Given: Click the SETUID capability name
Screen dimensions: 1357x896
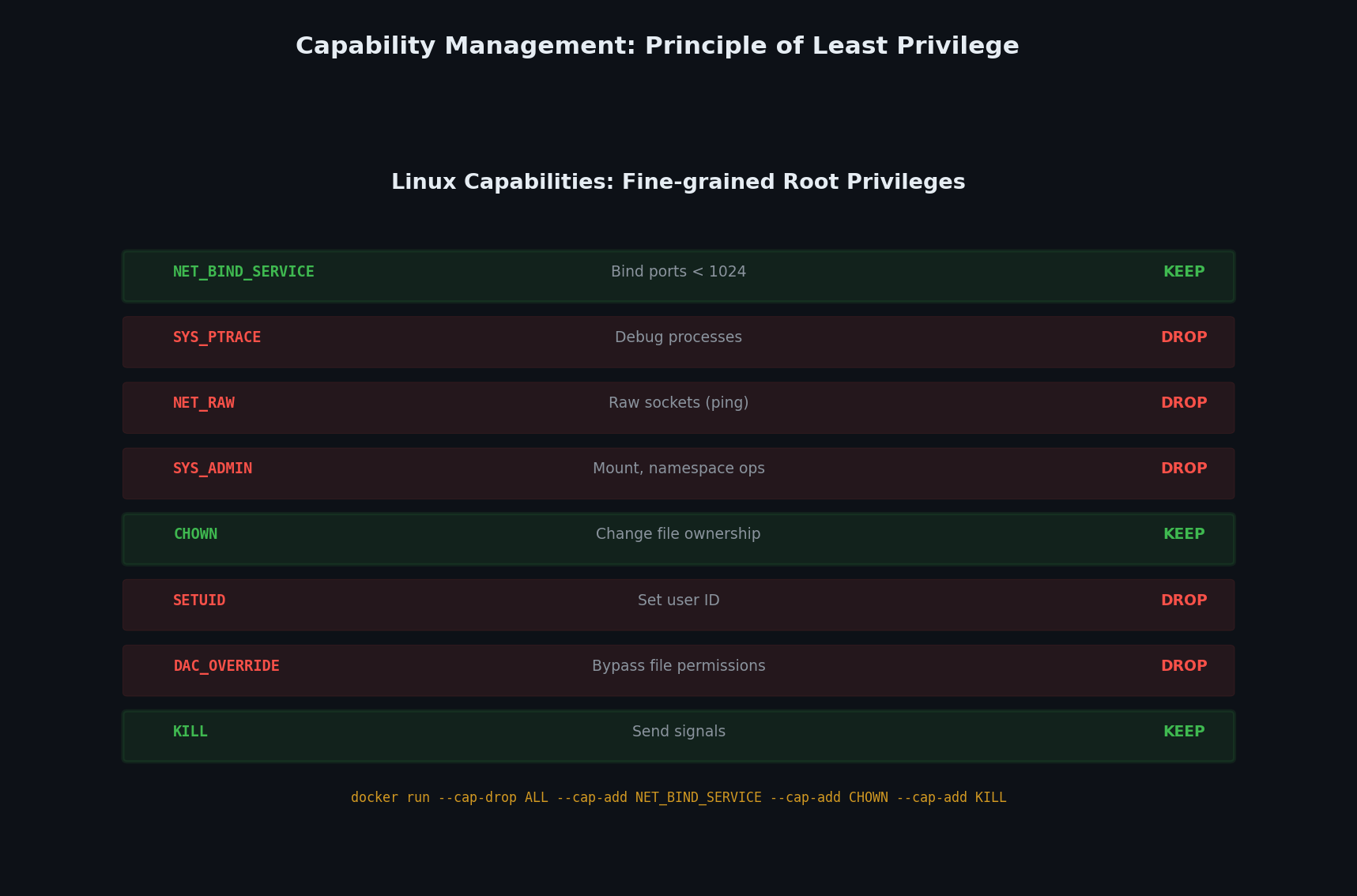Looking at the screenshot, I should point(199,600).
